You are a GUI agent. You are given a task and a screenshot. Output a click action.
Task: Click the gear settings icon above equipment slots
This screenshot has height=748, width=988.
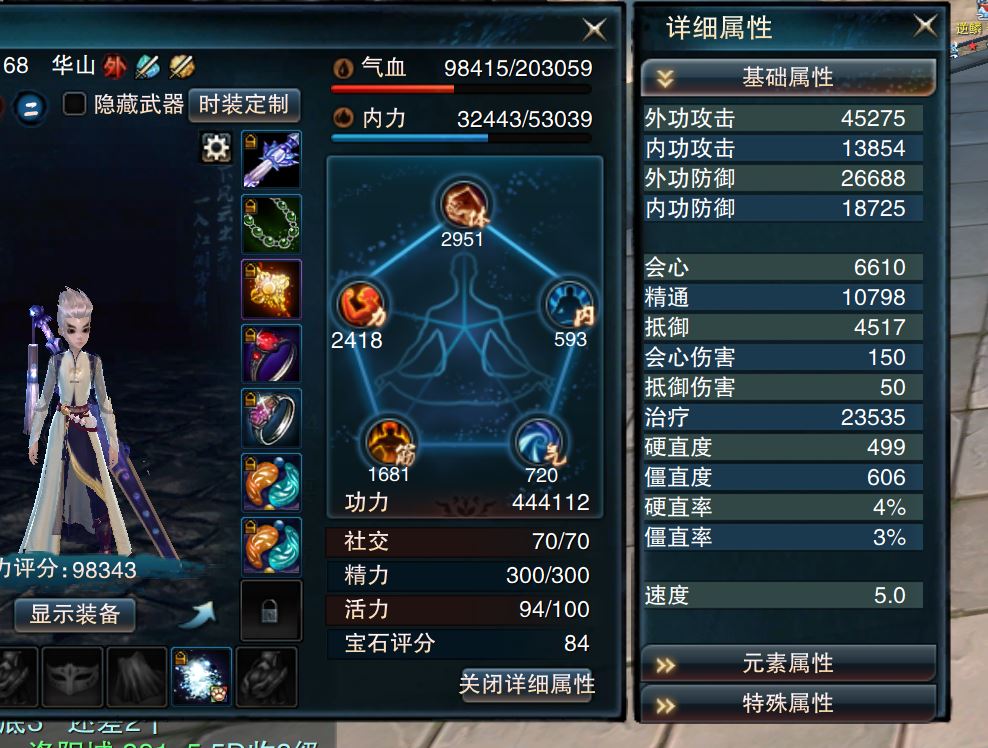[x=215, y=147]
